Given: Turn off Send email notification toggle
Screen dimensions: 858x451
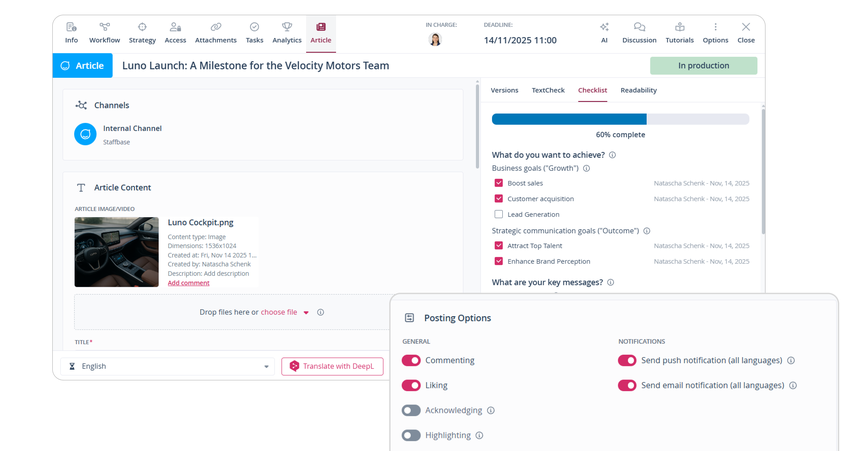Looking at the screenshot, I should pyautogui.click(x=627, y=385).
